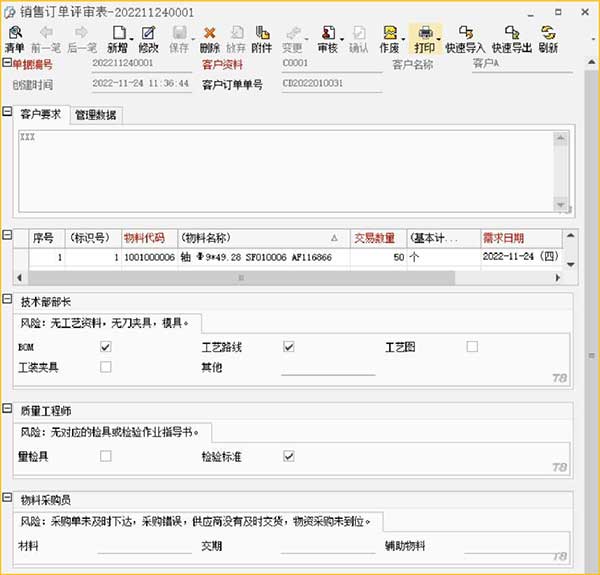Toggle the 检验标准 checkbox

click(289, 456)
